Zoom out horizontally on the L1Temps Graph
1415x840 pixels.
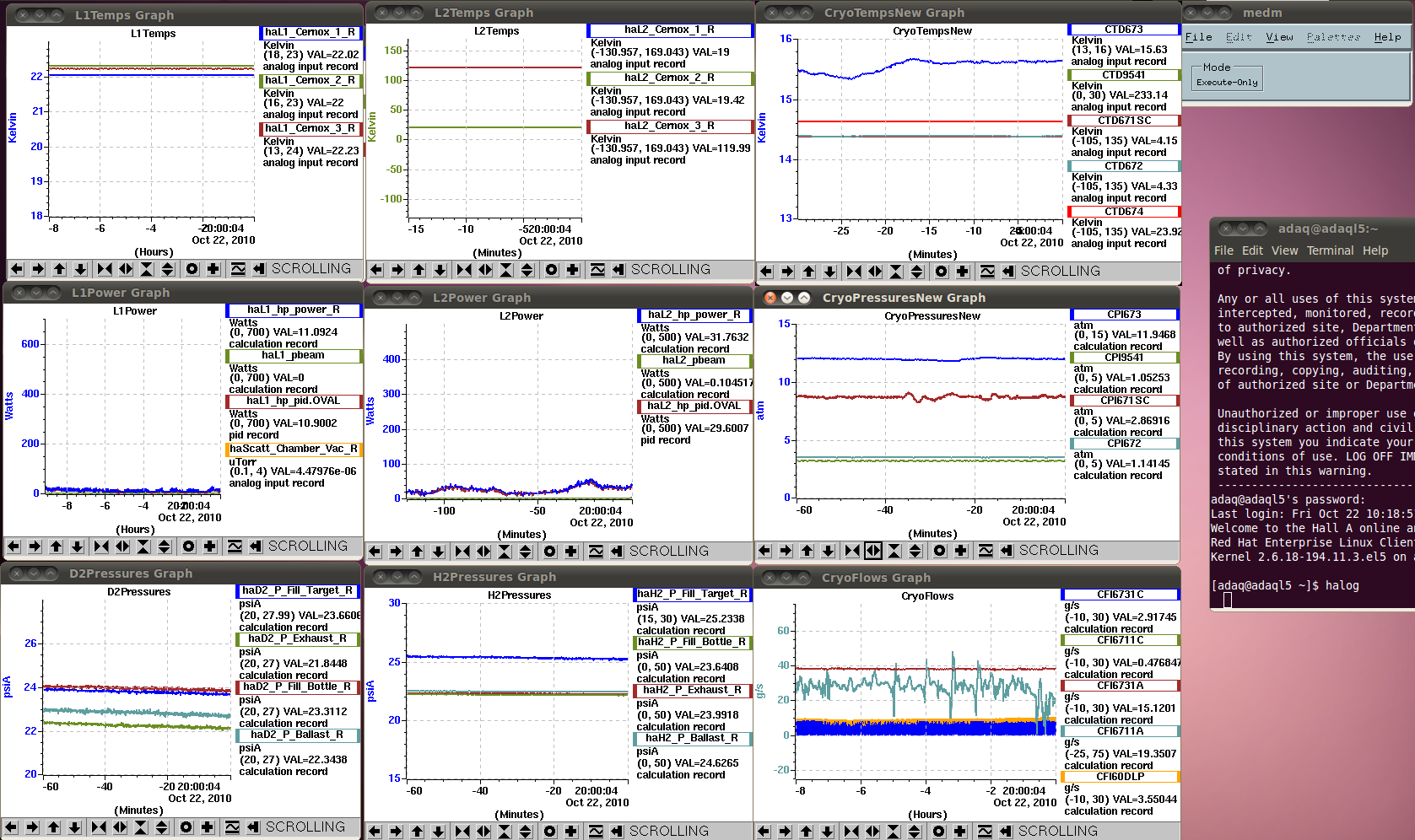click(x=126, y=269)
